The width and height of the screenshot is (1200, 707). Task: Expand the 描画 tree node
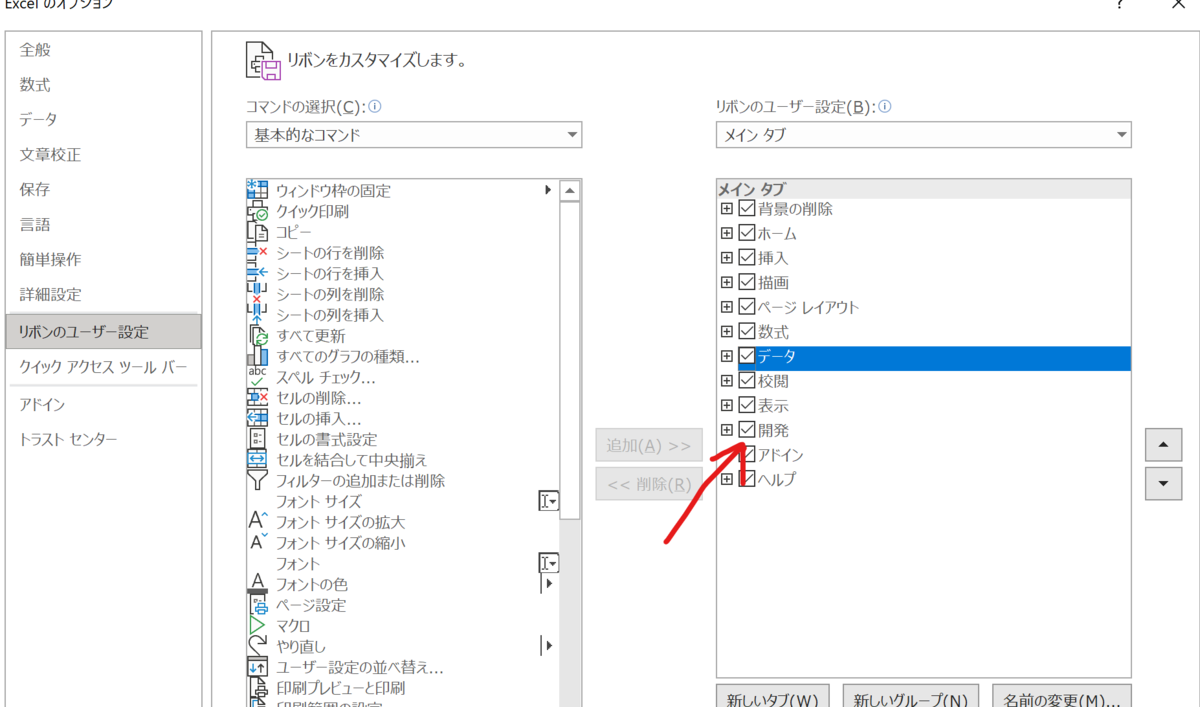pyautogui.click(x=727, y=282)
